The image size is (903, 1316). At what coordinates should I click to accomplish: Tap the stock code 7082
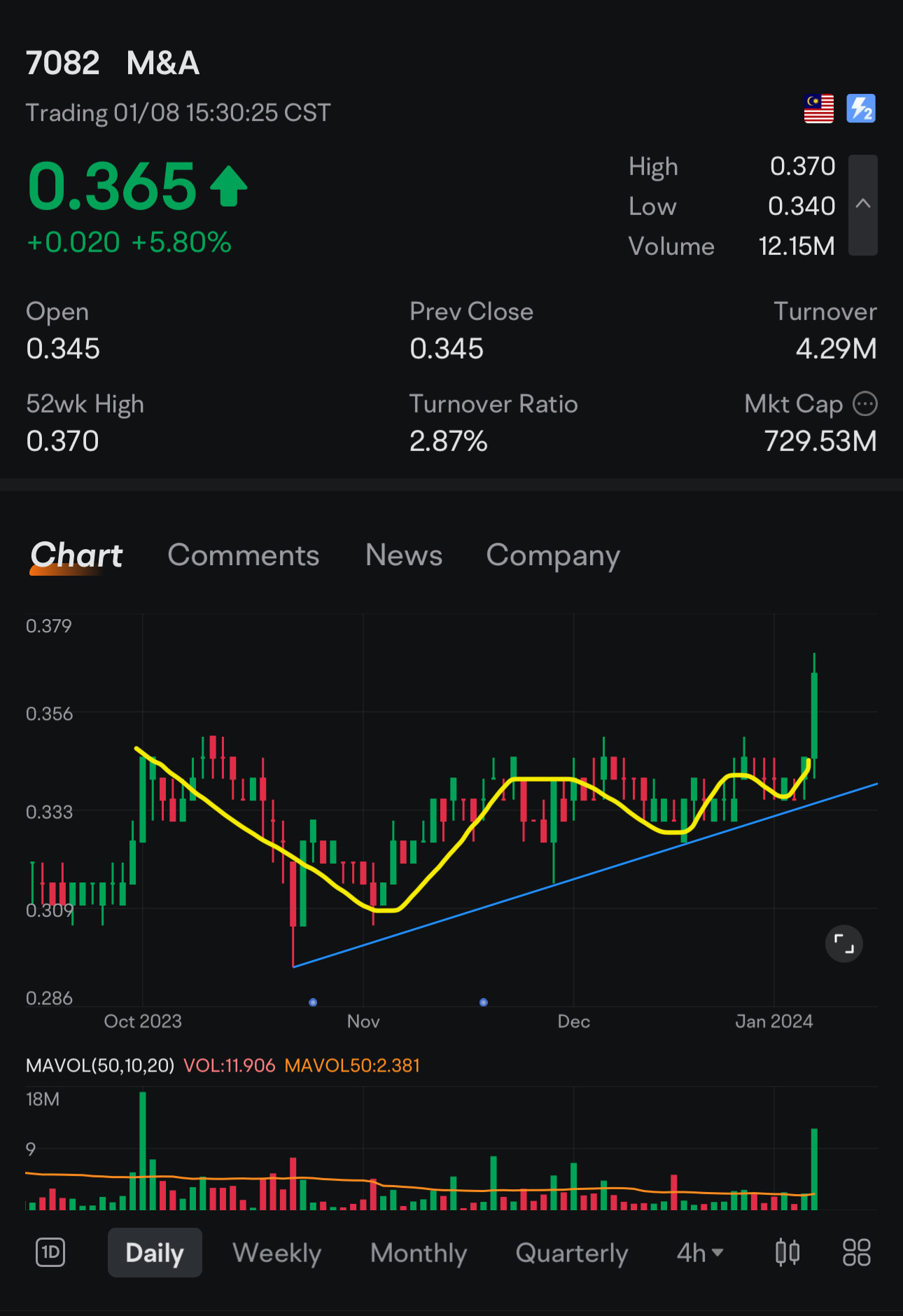(62, 63)
